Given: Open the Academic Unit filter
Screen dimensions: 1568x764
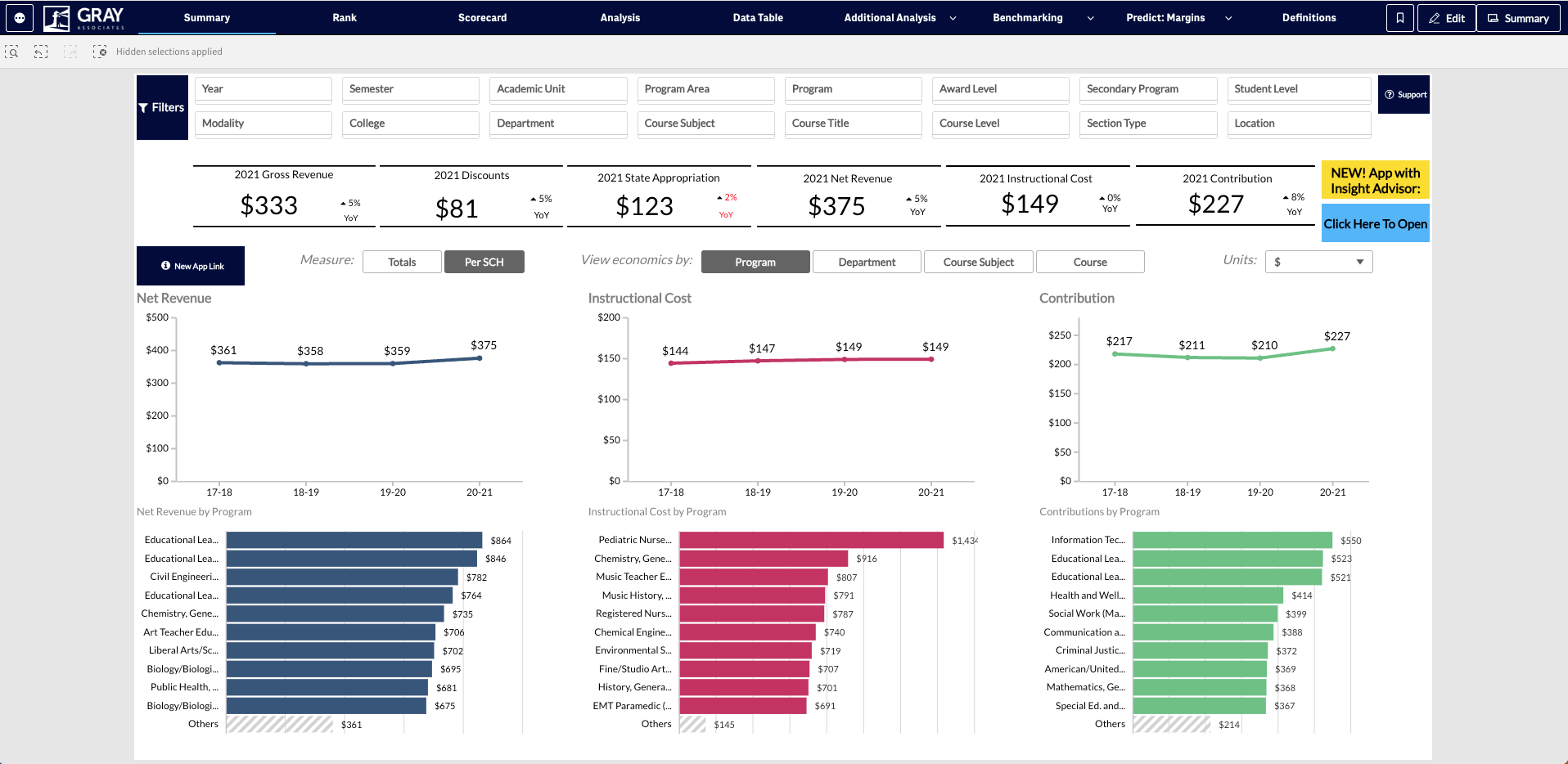Looking at the screenshot, I should pos(558,89).
